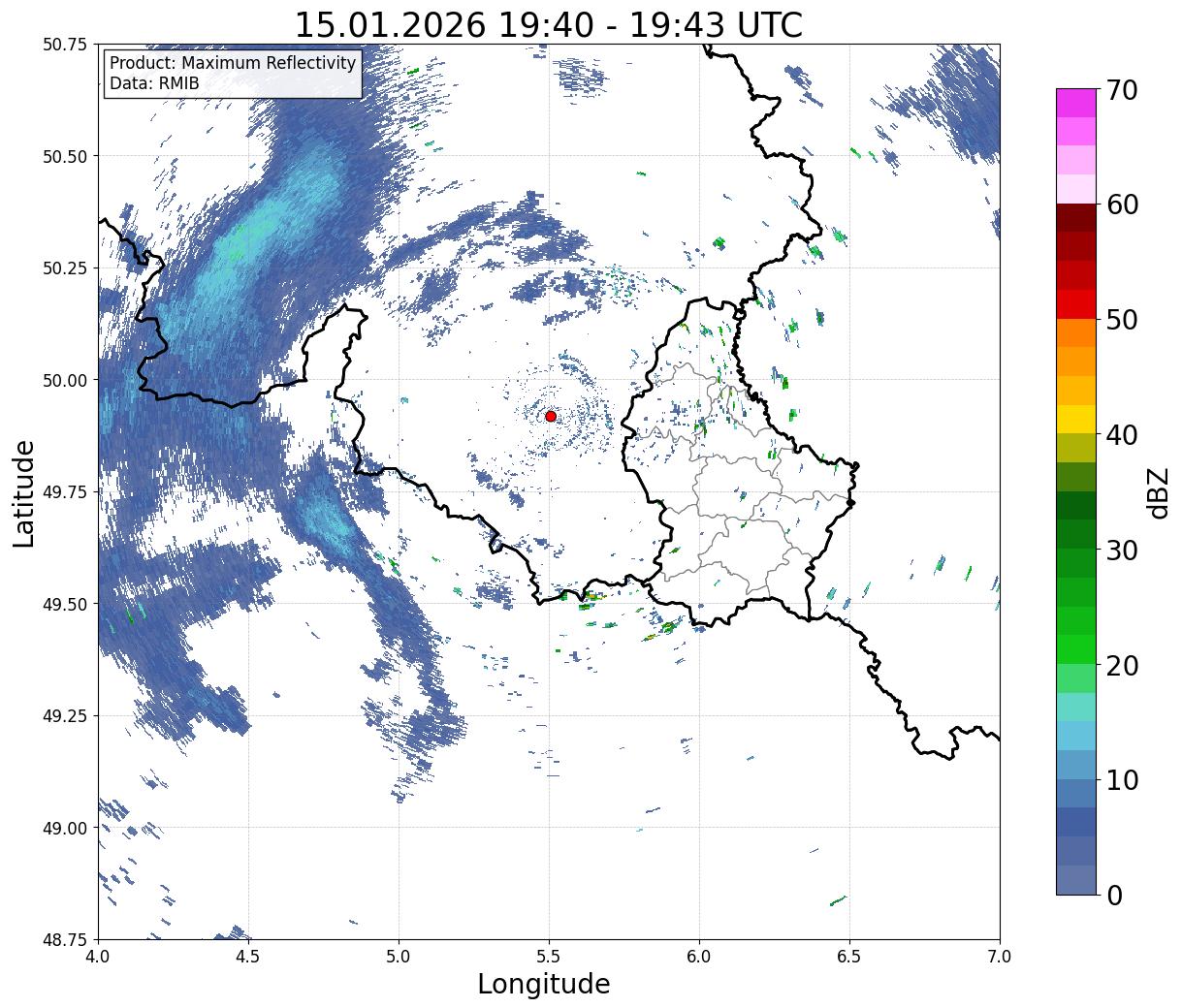Click the 'Product: Maximum Reflectivity' legend line

[x=233, y=63]
